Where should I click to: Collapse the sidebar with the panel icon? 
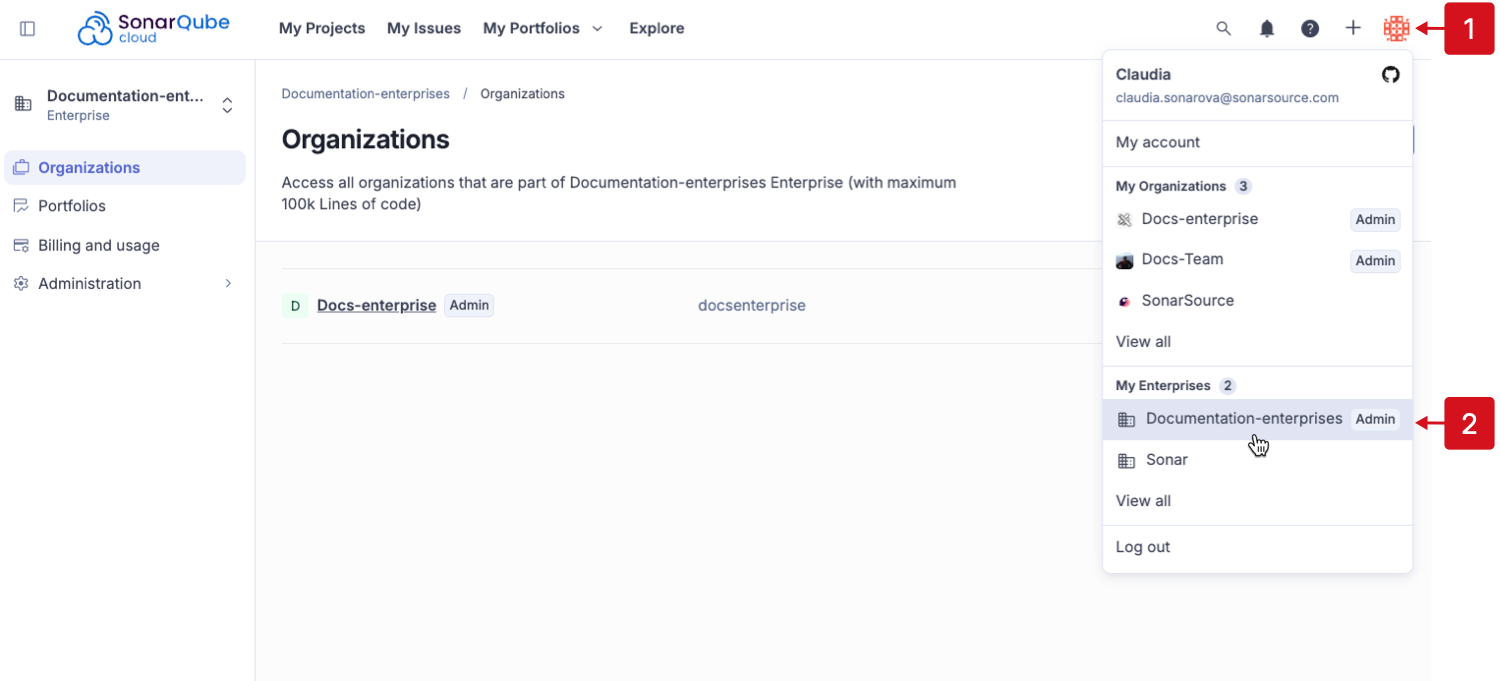[x=28, y=29]
